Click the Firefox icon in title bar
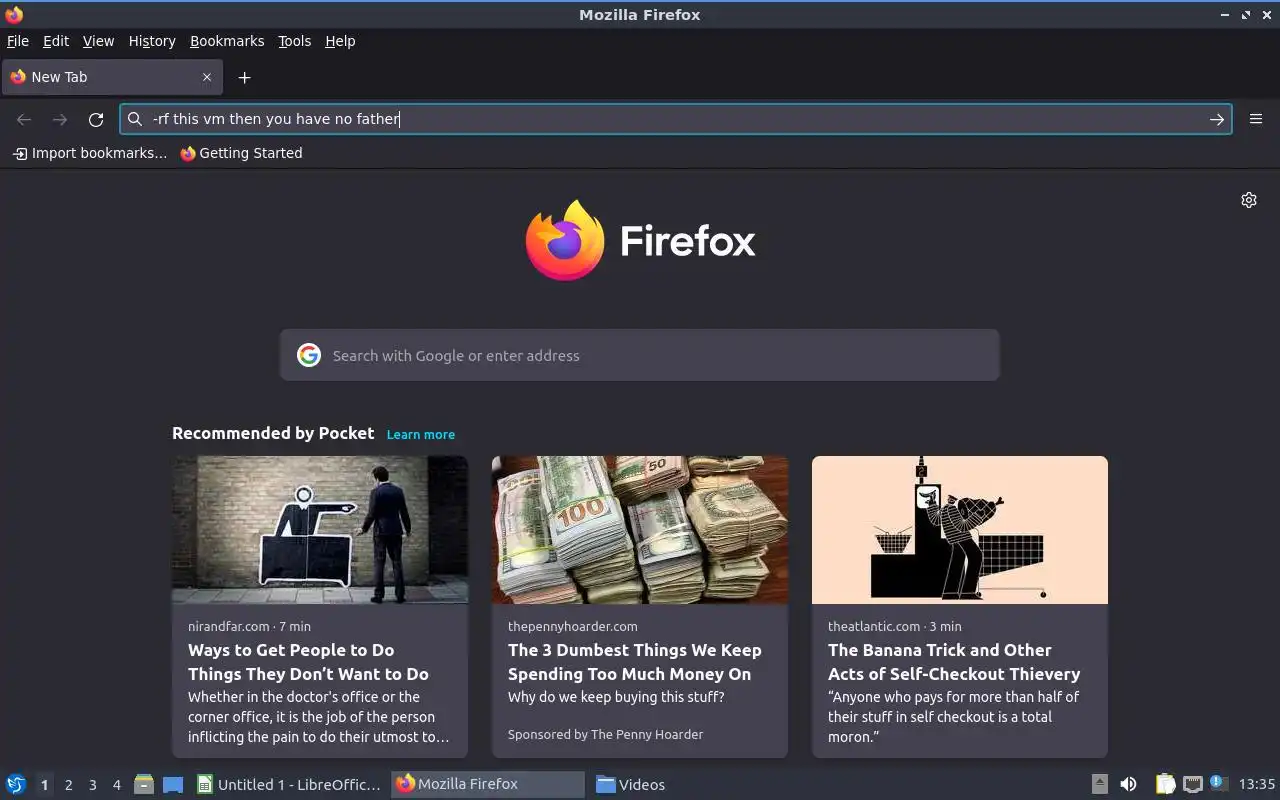 tap(14, 14)
